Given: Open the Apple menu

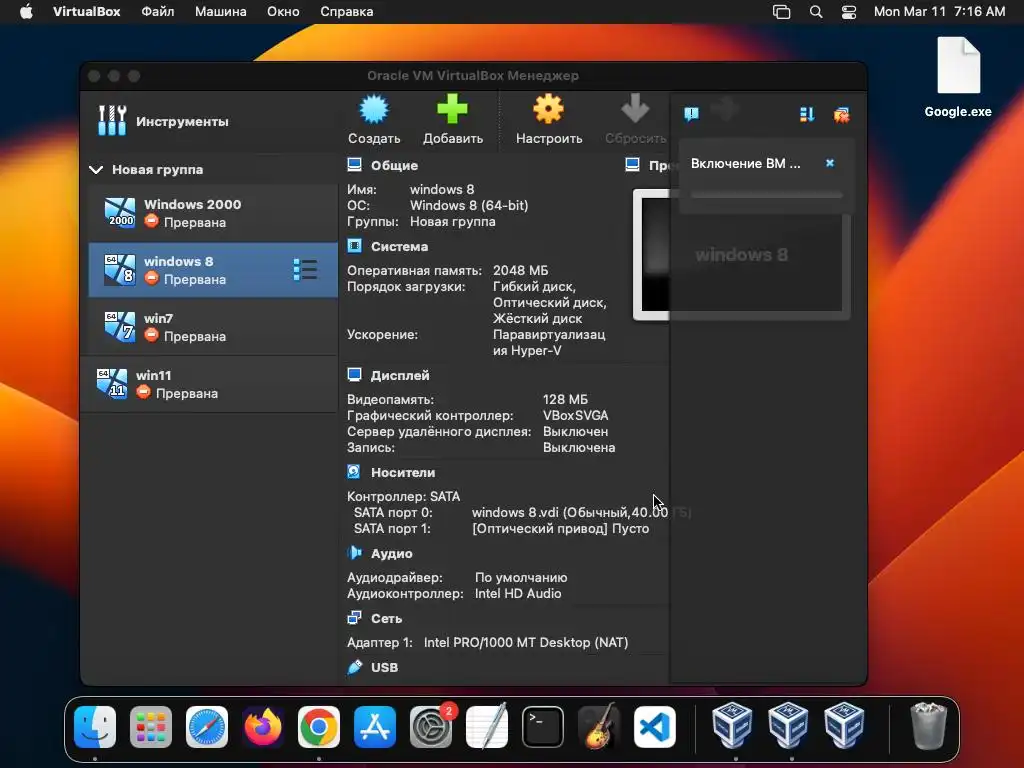Looking at the screenshot, I should (x=26, y=12).
